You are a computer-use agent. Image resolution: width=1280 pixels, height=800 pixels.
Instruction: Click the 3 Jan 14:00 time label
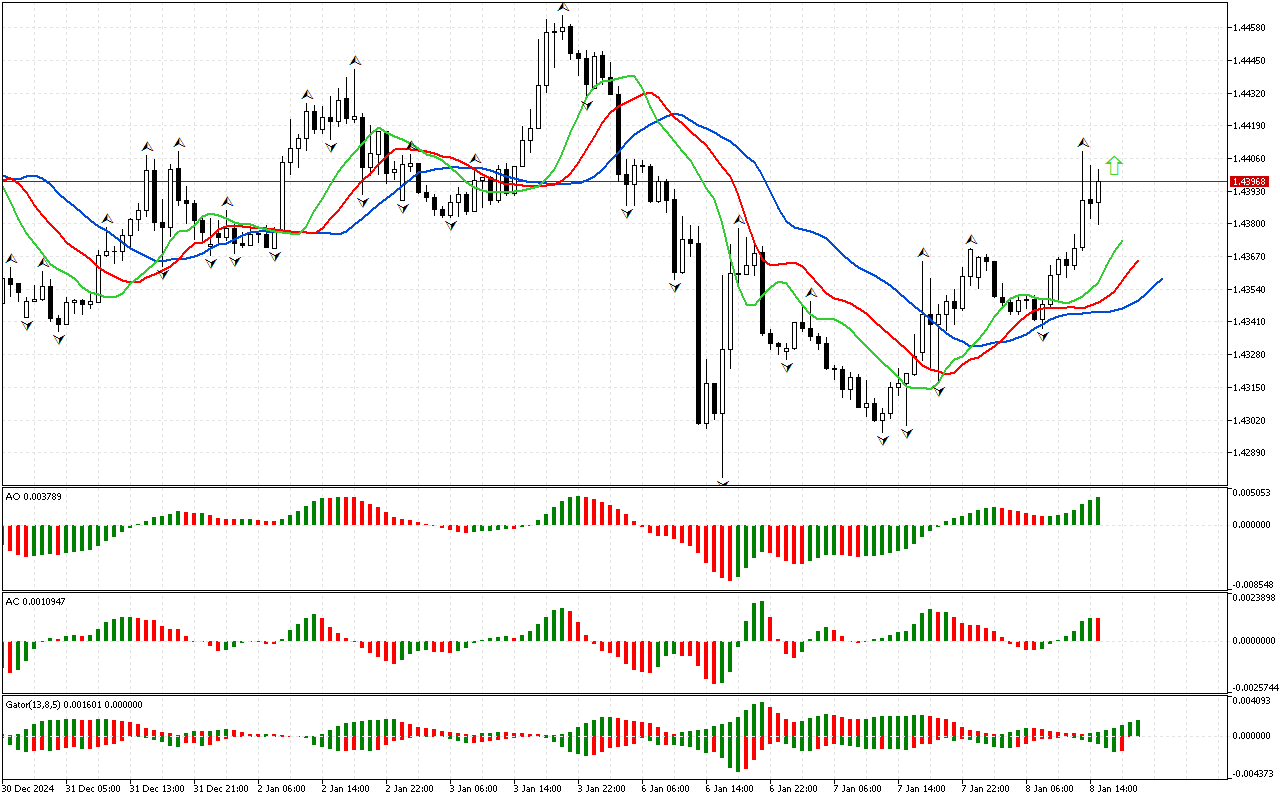coord(540,788)
